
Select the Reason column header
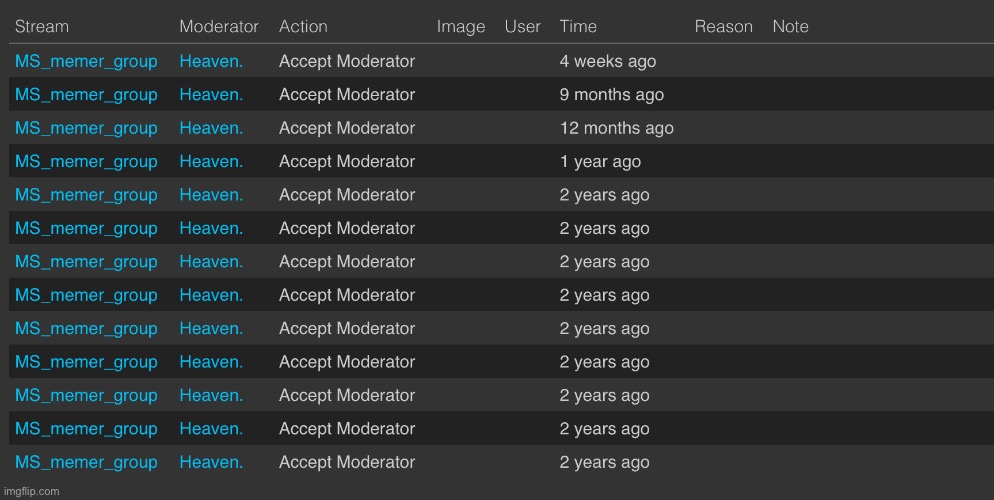pos(723,27)
